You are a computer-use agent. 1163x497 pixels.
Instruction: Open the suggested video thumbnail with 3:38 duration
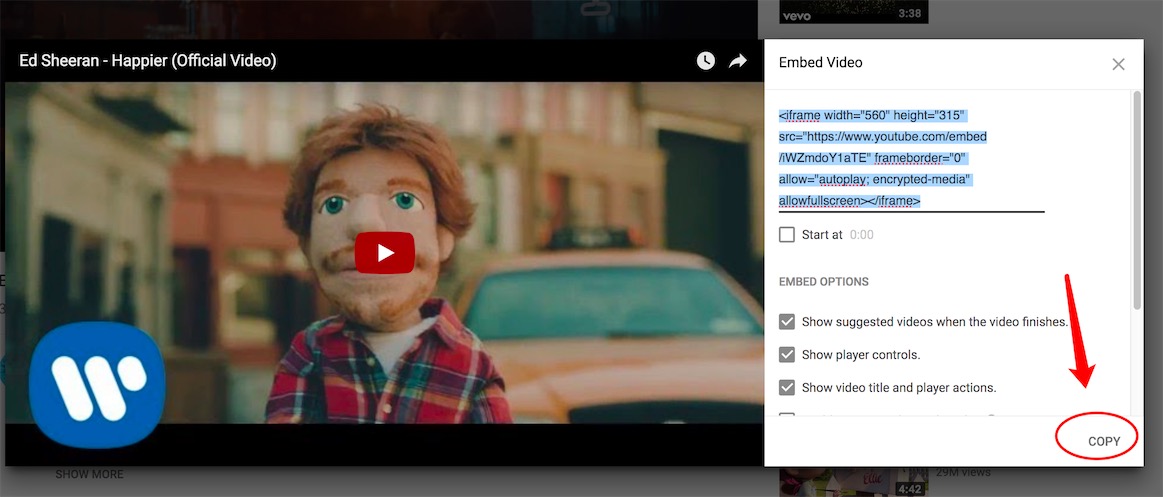[854, 11]
